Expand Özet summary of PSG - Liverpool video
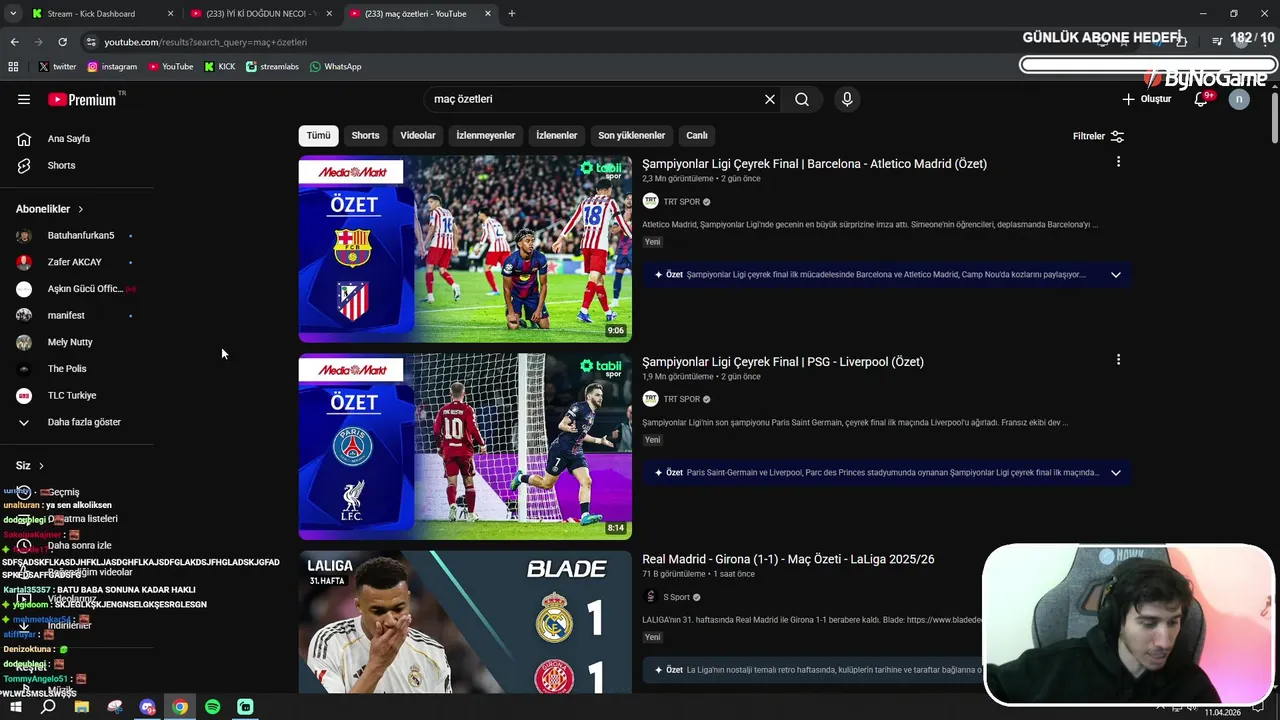Screen dimensions: 1280x720 [1116, 473]
